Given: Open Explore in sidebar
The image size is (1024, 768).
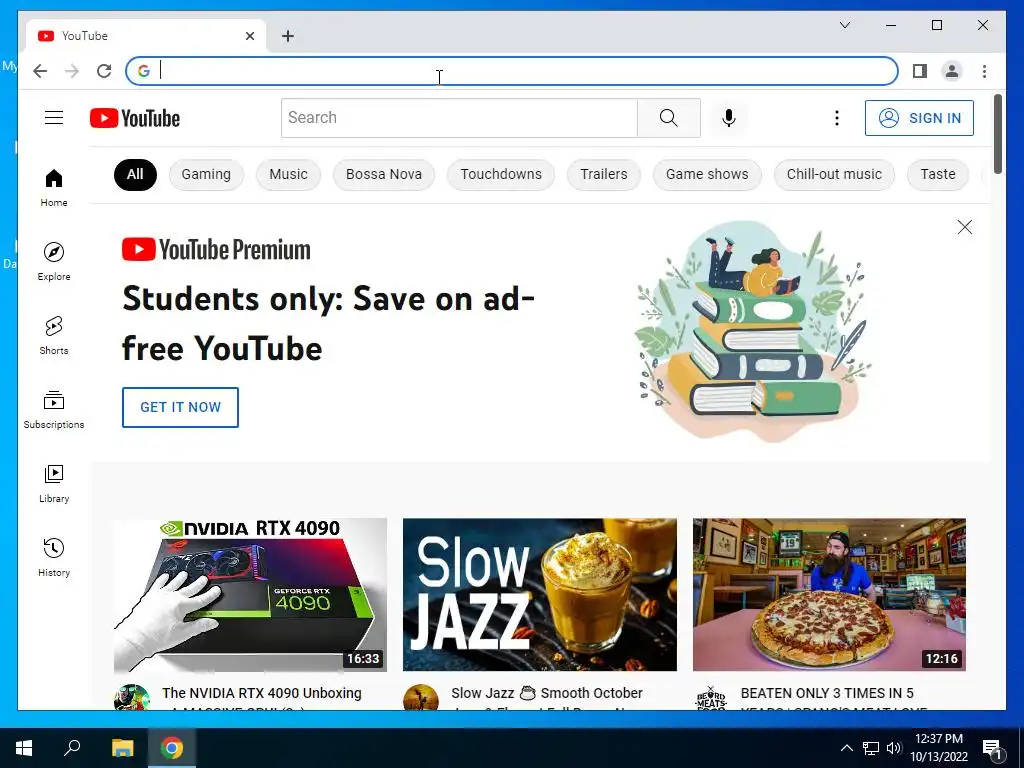Looking at the screenshot, I should (x=54, y=261).
